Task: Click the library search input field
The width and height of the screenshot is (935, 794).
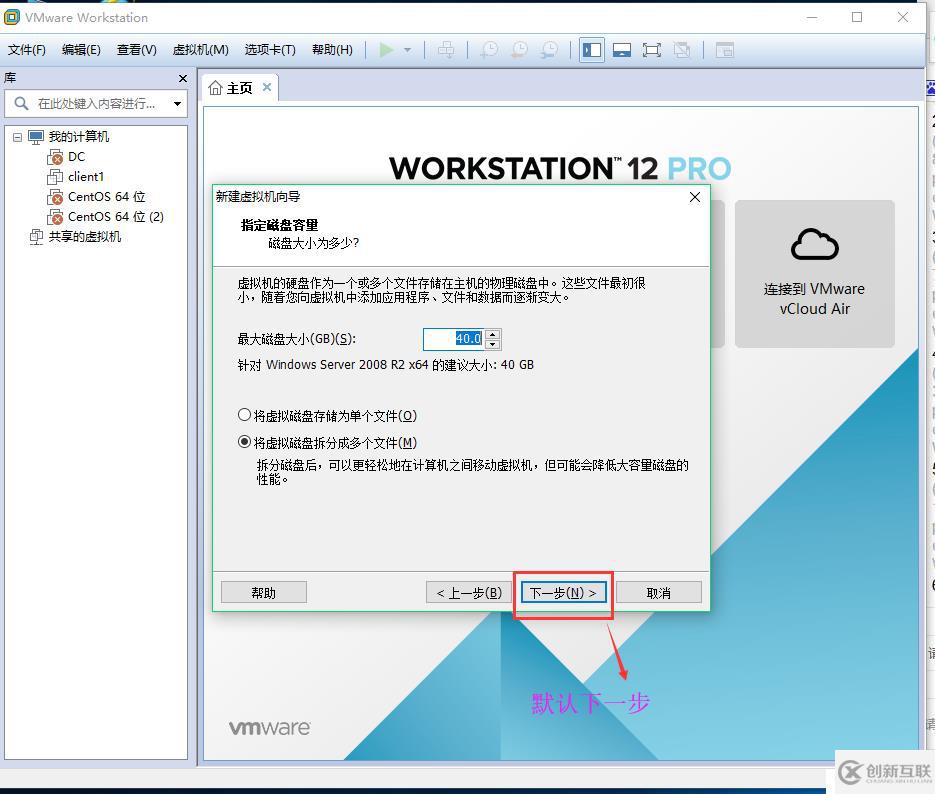Action: click(x=96, y=104)
